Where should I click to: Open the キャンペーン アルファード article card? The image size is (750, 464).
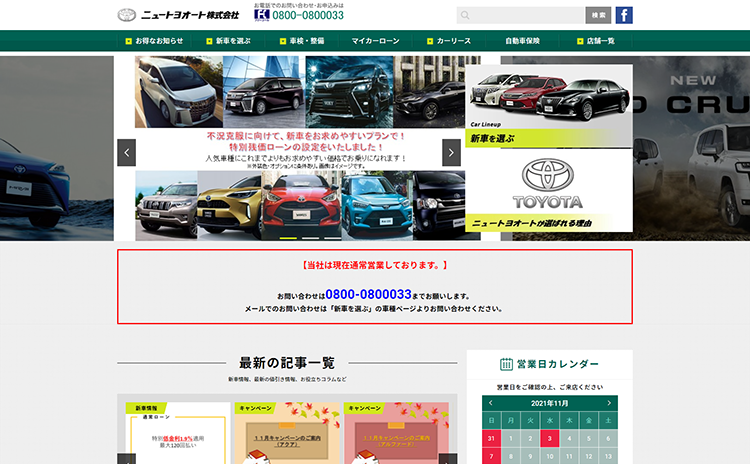(x=396, y=433)
